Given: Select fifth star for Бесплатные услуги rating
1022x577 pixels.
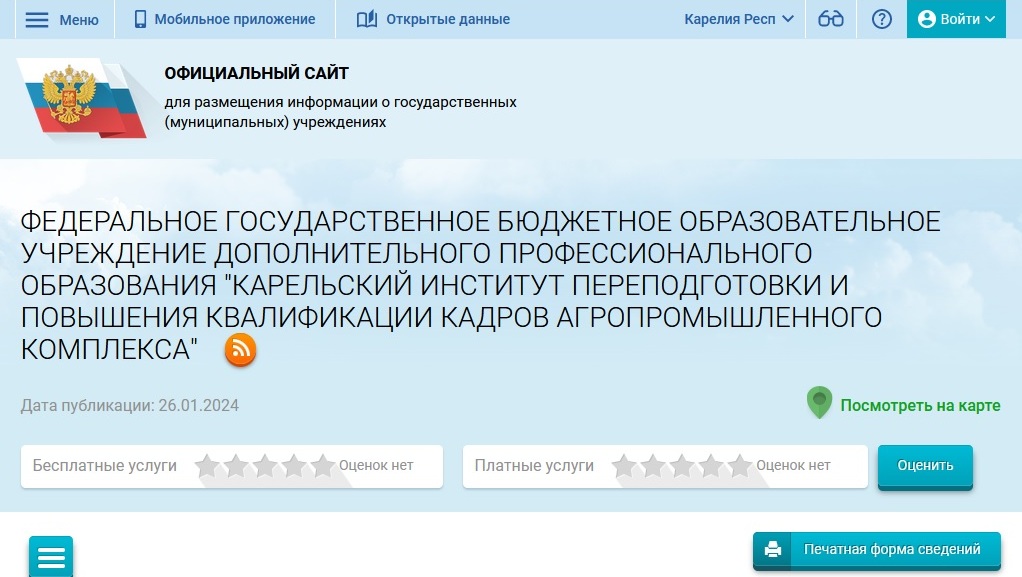Looking at the screenshot, I should [323, 466].
